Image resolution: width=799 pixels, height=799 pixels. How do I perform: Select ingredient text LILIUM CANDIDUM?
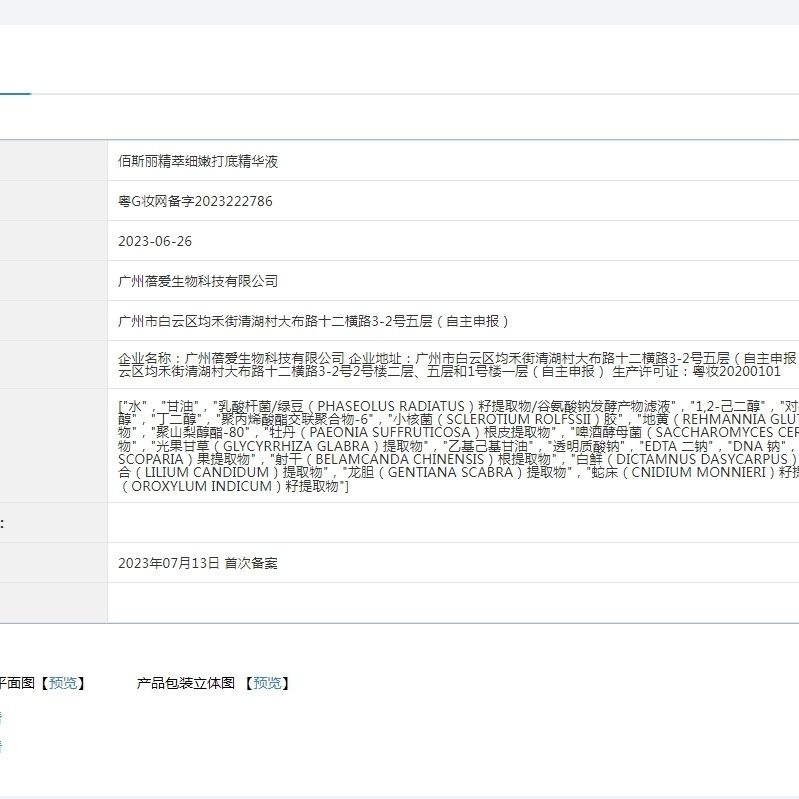coord(207,472)
